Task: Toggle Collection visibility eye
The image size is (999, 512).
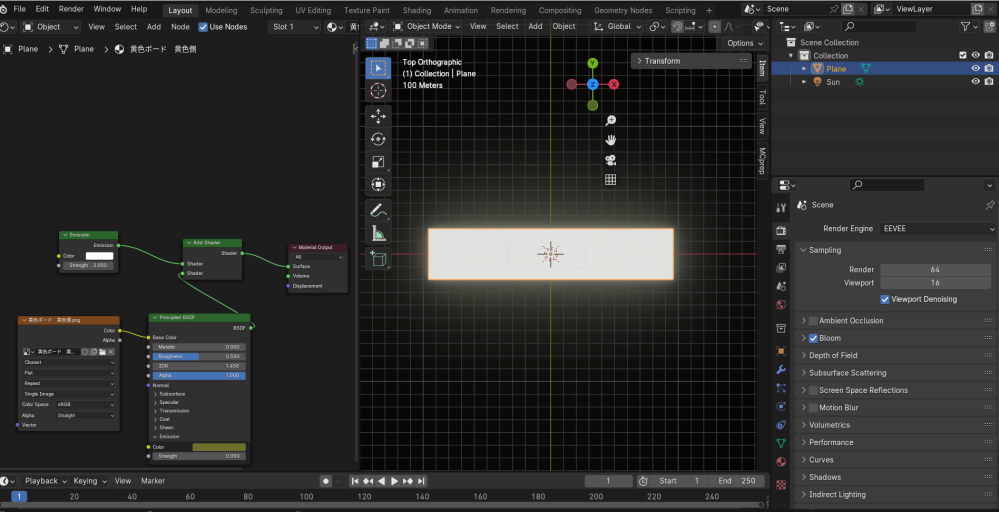Action: [x=975, y=55]
